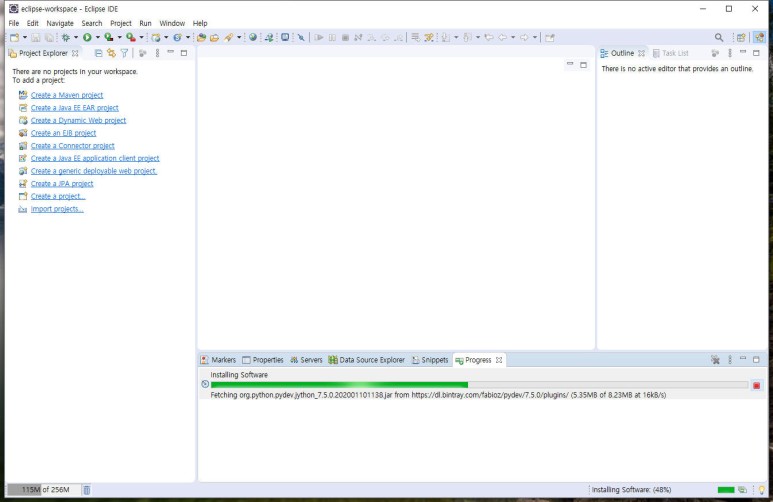
Task: Select the Java EE perspective button
Action: pyautogui.click(x=759, y=37)
